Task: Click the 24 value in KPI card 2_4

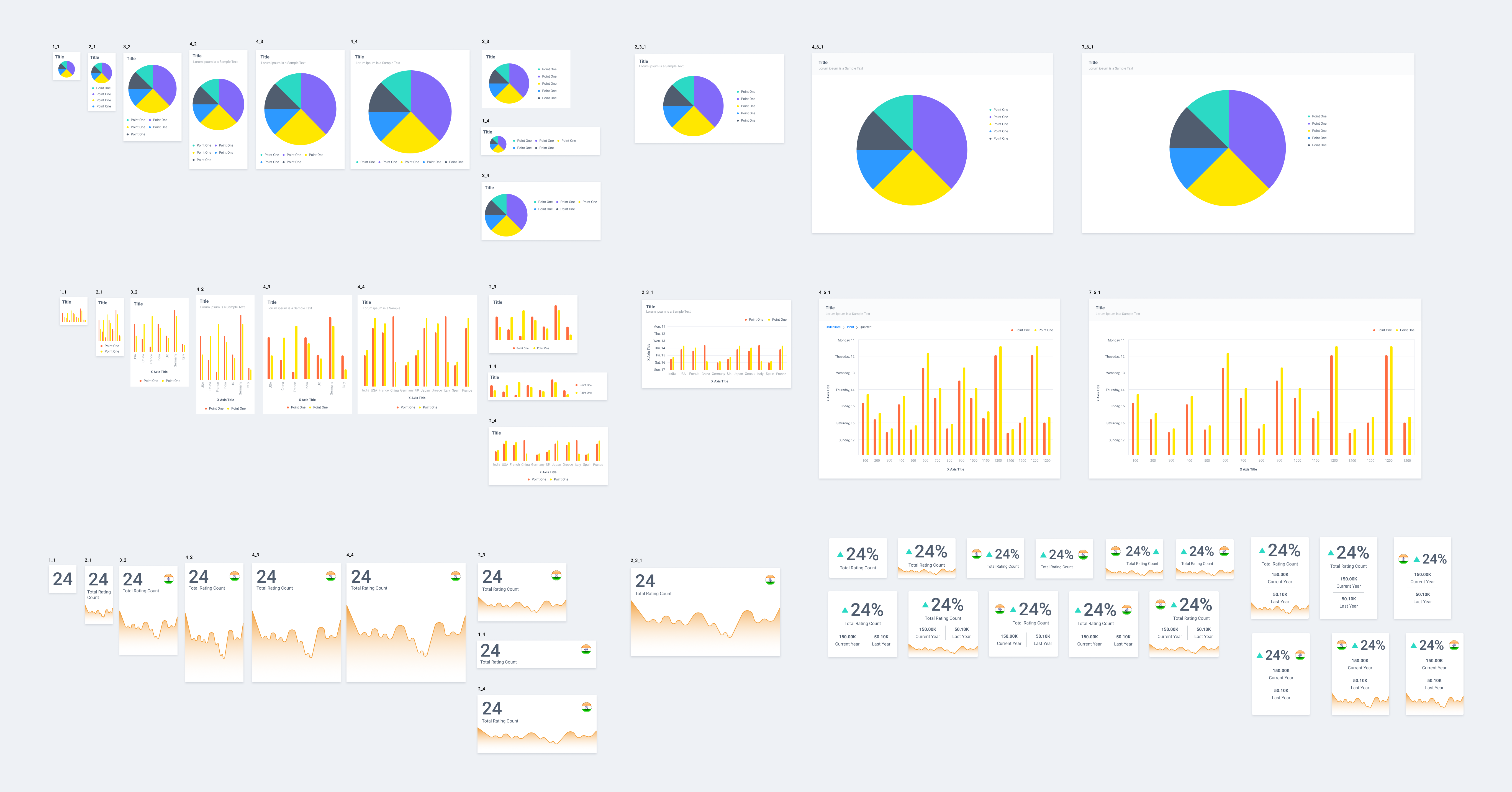Action: click(492, 708)
